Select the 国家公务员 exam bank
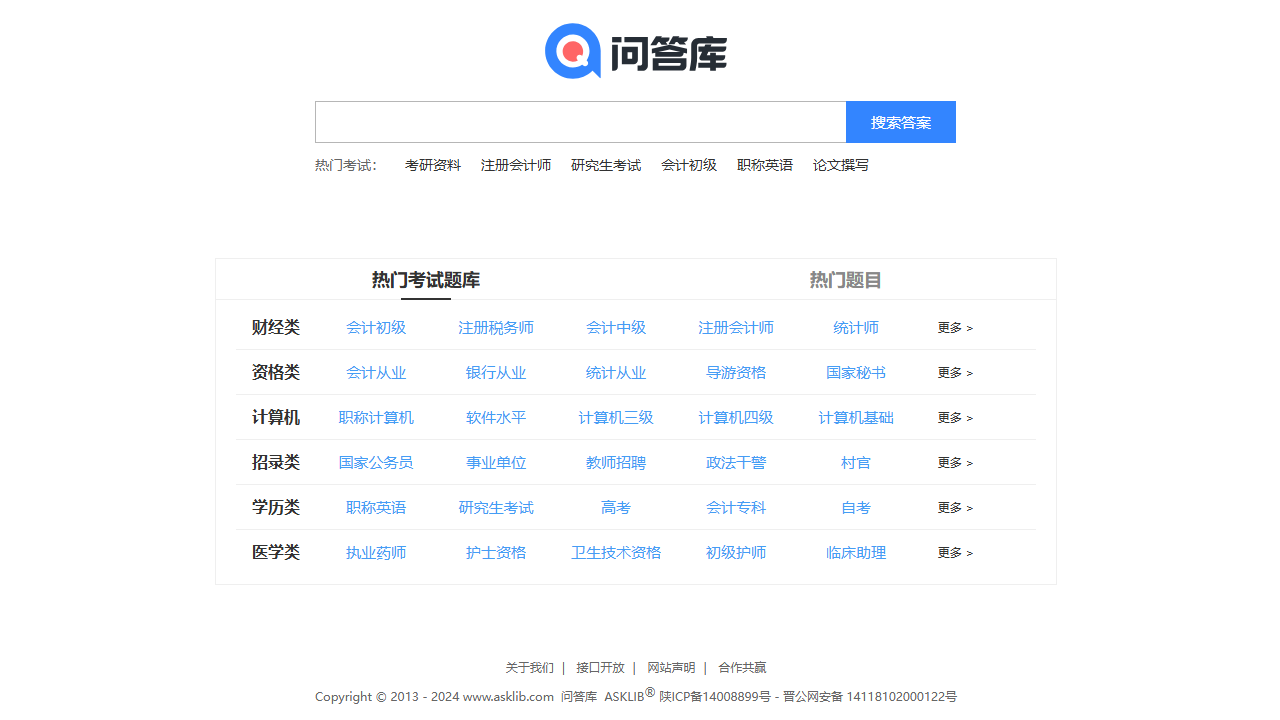 tap(376, 462)
